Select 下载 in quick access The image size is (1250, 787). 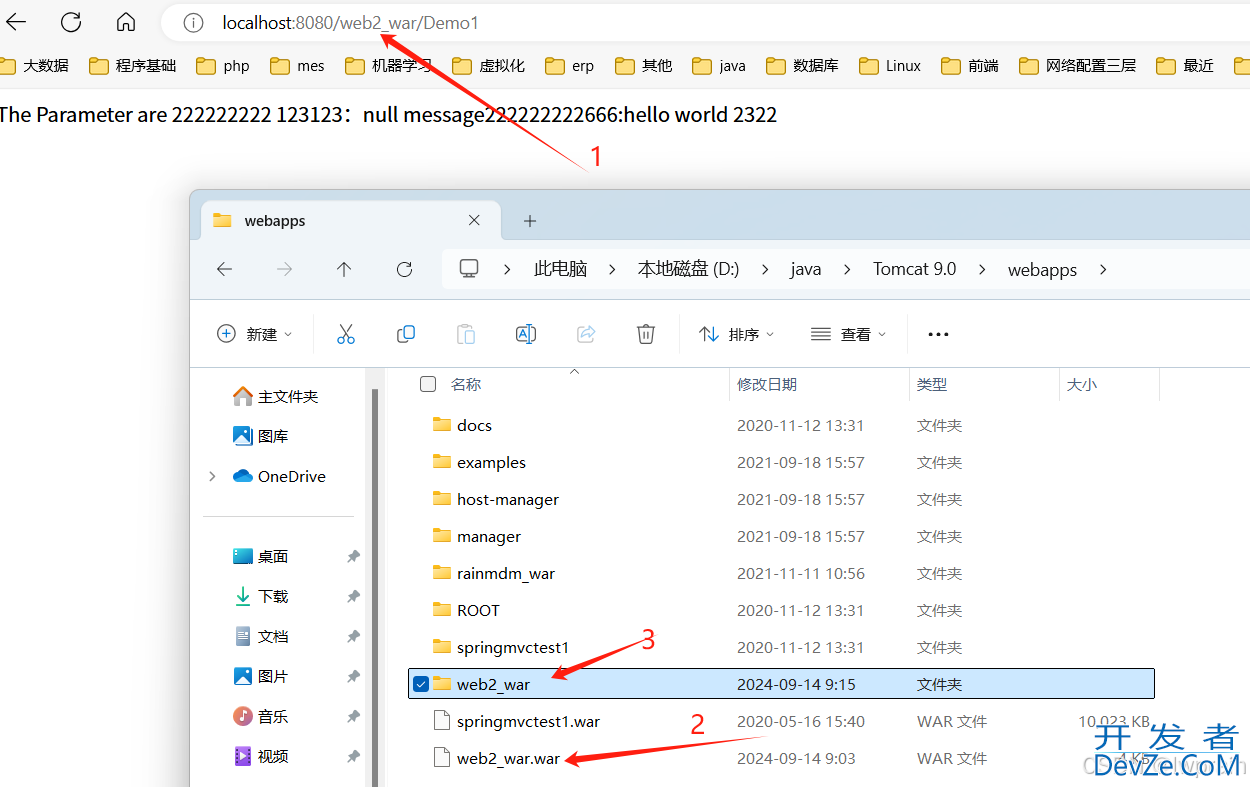click(x=261, y=596)
